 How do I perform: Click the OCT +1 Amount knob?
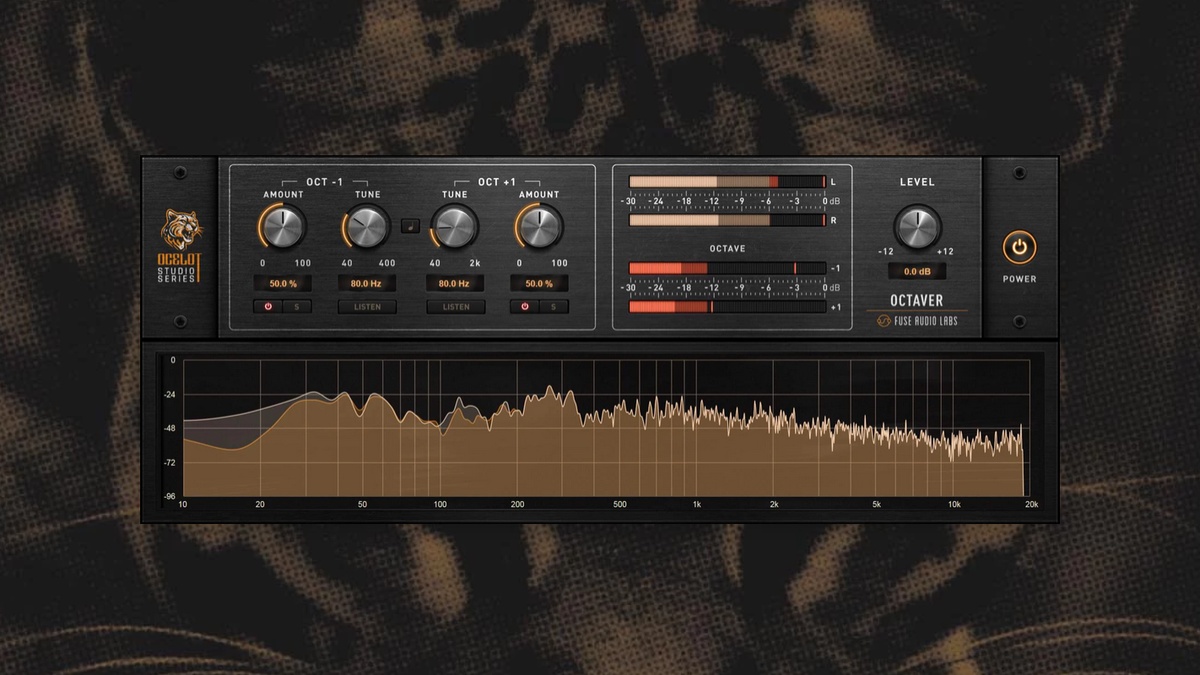tap(539, 227)
